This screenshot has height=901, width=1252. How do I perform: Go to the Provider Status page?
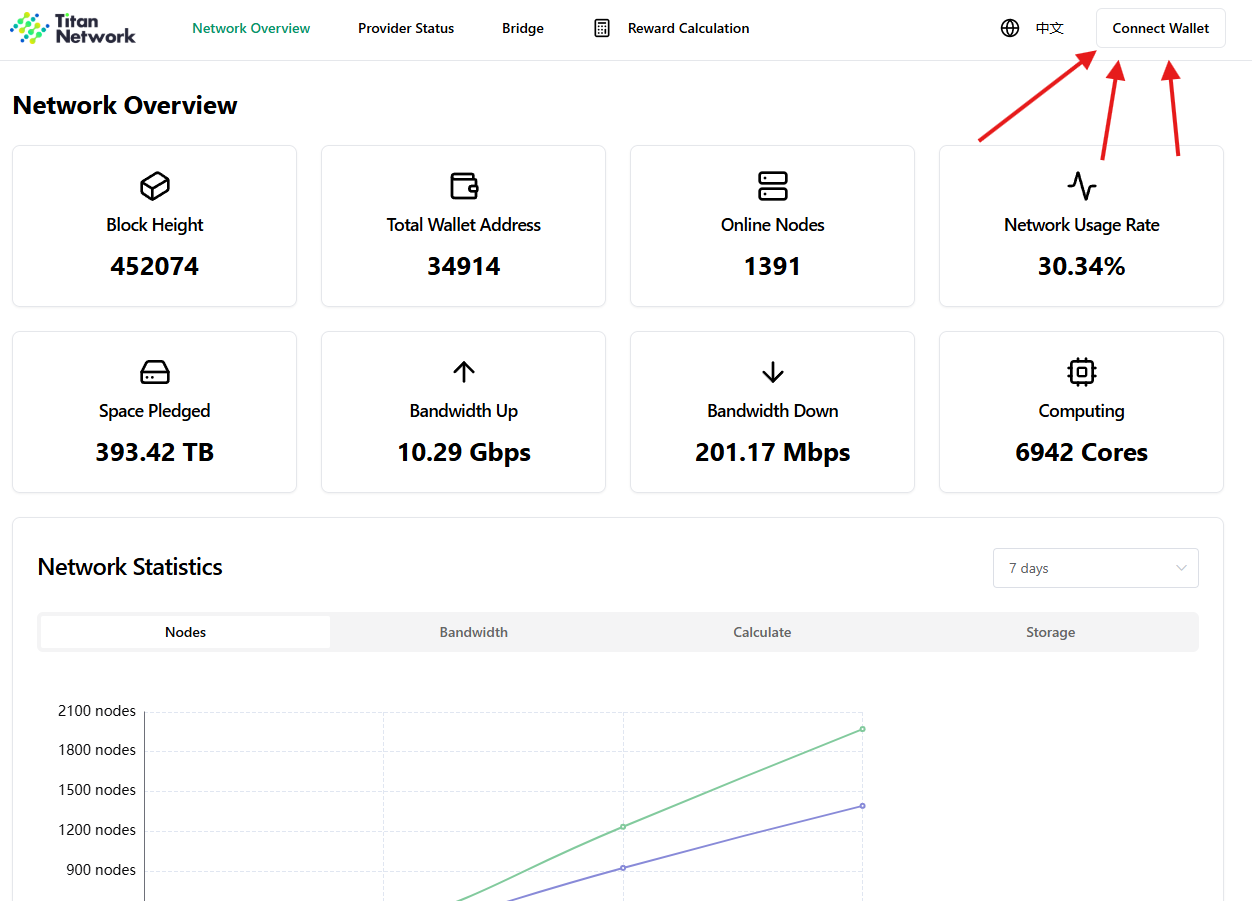(x=406, y=28)
